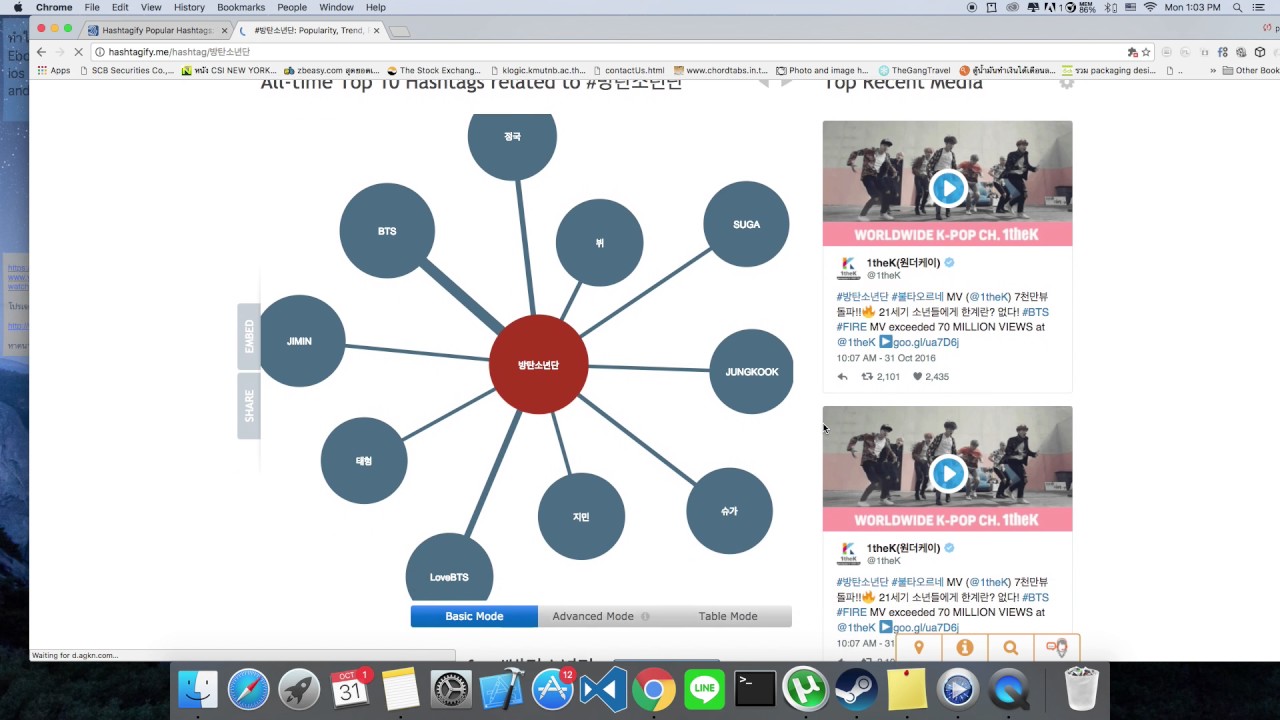Play the second 1theK video

click(x=947, y=473)
